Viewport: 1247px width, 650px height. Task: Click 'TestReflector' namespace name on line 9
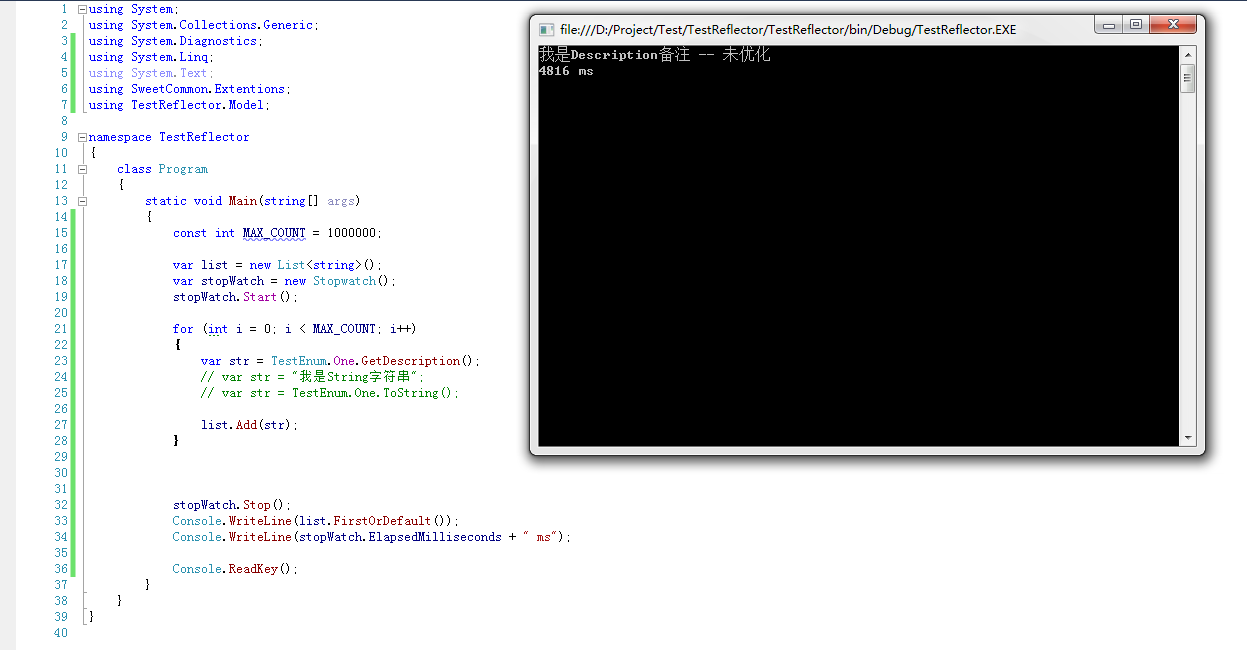(204, 137)
